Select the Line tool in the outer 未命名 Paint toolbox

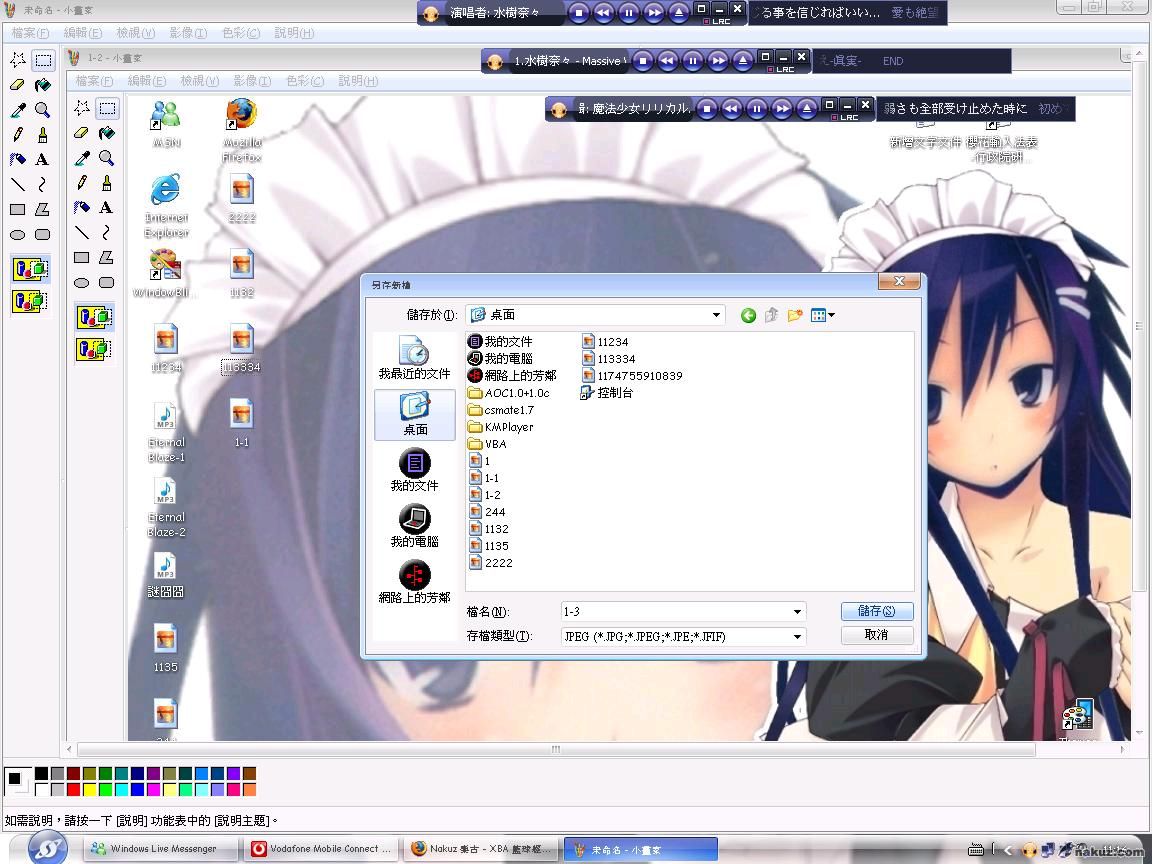point(18,184)
